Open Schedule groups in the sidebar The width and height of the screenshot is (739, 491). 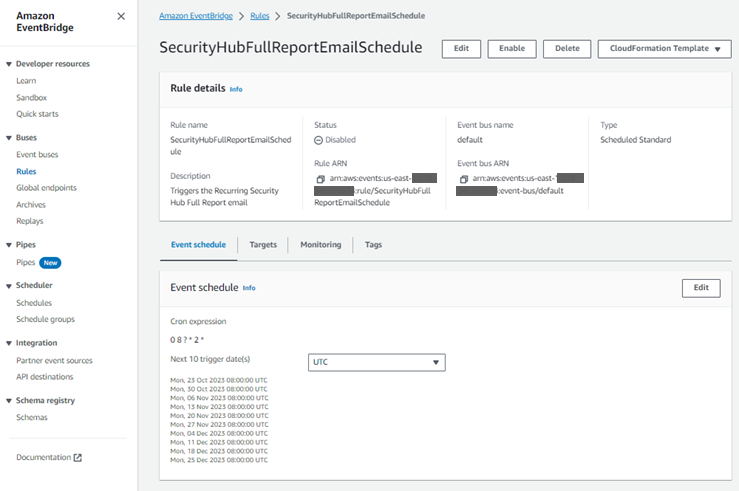click(45, 319)
